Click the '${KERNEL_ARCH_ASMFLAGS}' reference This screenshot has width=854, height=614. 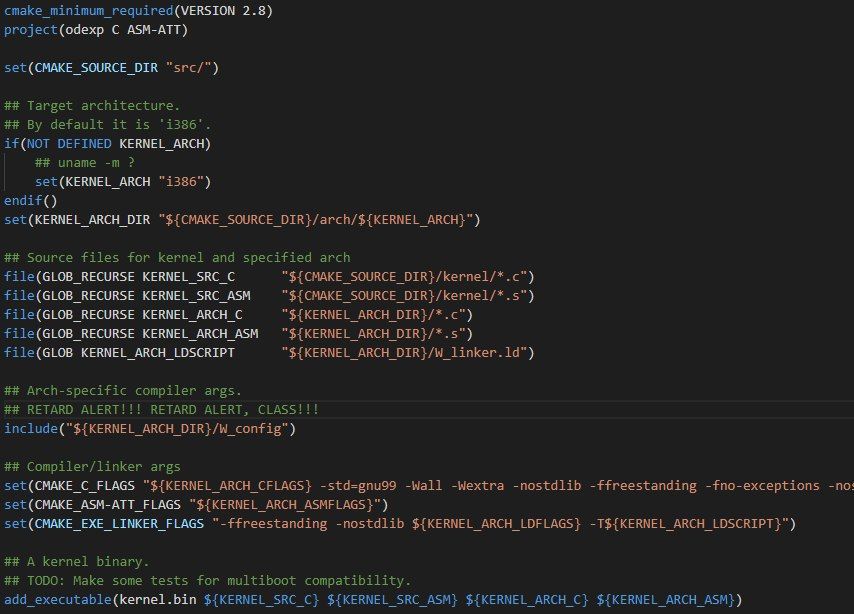pos(285,504)
